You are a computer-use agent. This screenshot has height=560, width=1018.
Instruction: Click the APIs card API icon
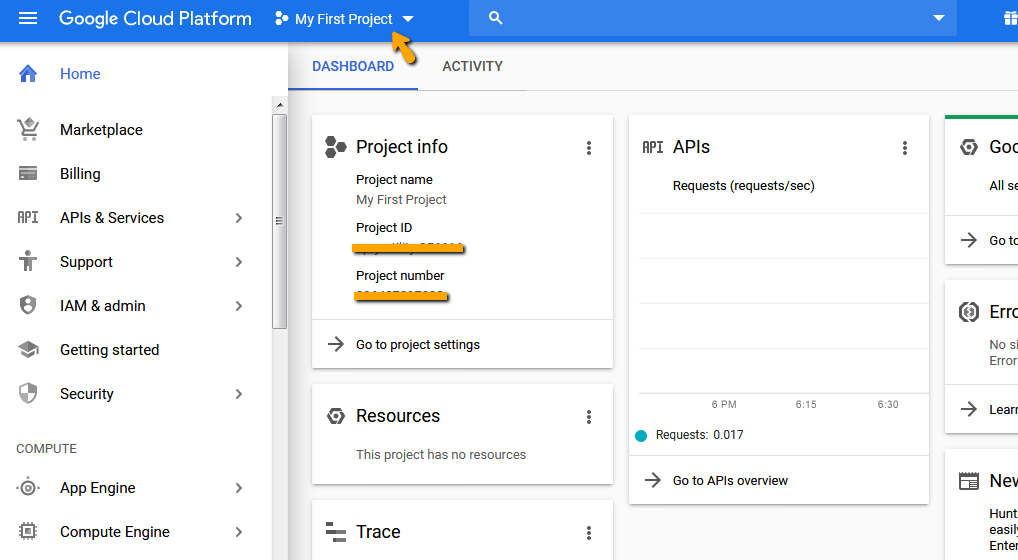[653, 147]
